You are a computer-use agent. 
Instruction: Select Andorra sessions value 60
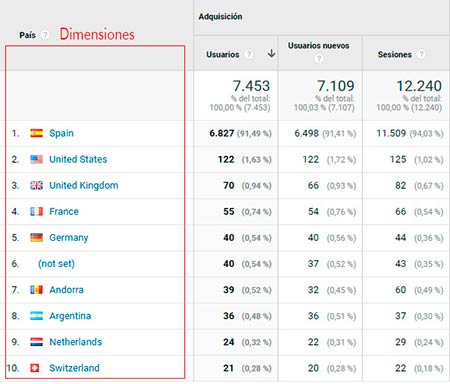click(401, 290)
